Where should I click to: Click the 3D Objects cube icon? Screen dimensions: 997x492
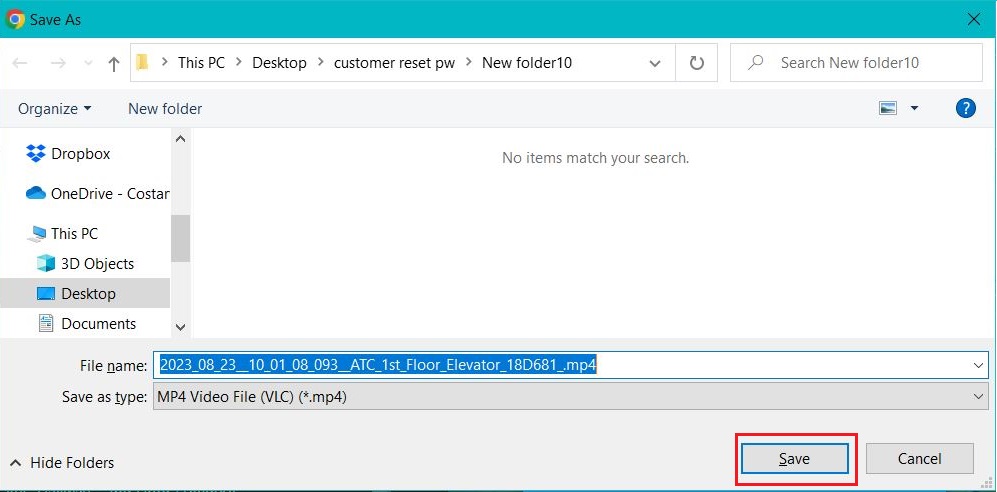coord(46,263)
